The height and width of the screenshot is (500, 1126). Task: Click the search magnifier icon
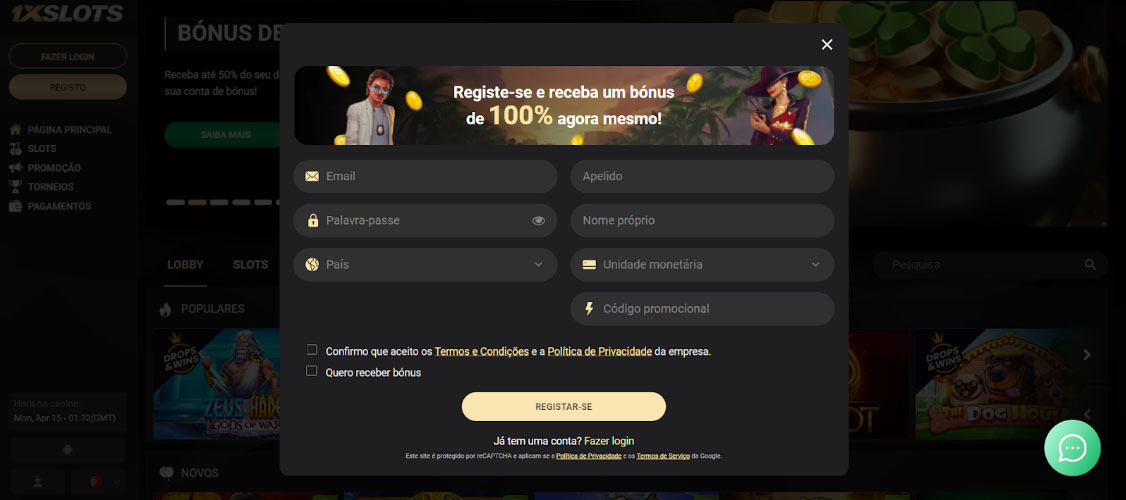click(1090, 264)
